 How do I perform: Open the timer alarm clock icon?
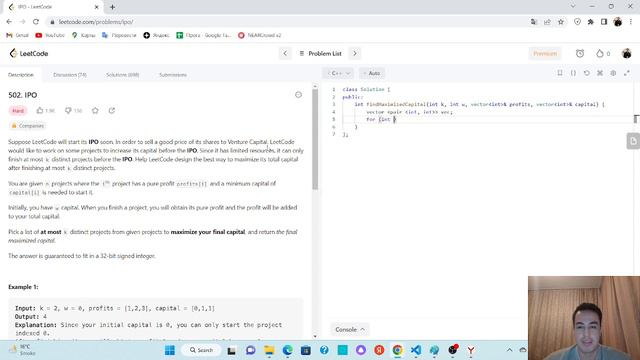click(580, 53)
